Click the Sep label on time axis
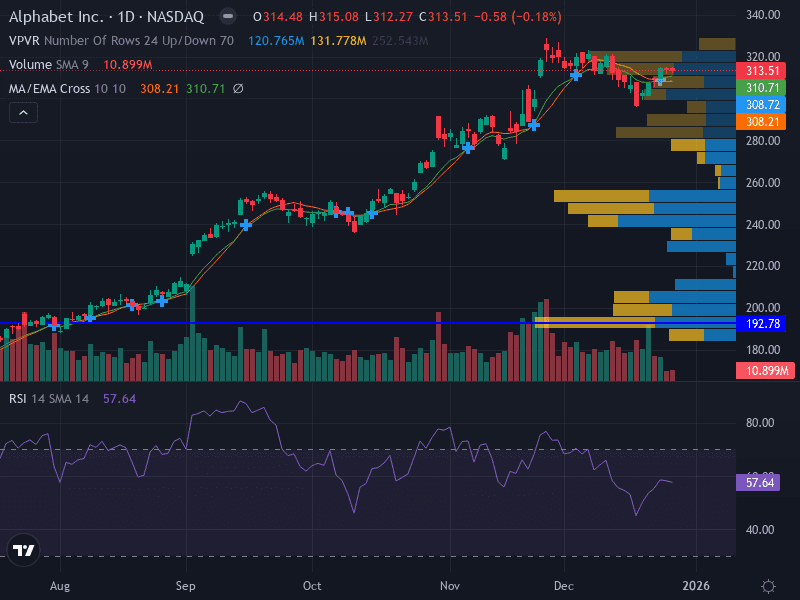Viewport: 800px width, 600px height. tap(186, 586)
